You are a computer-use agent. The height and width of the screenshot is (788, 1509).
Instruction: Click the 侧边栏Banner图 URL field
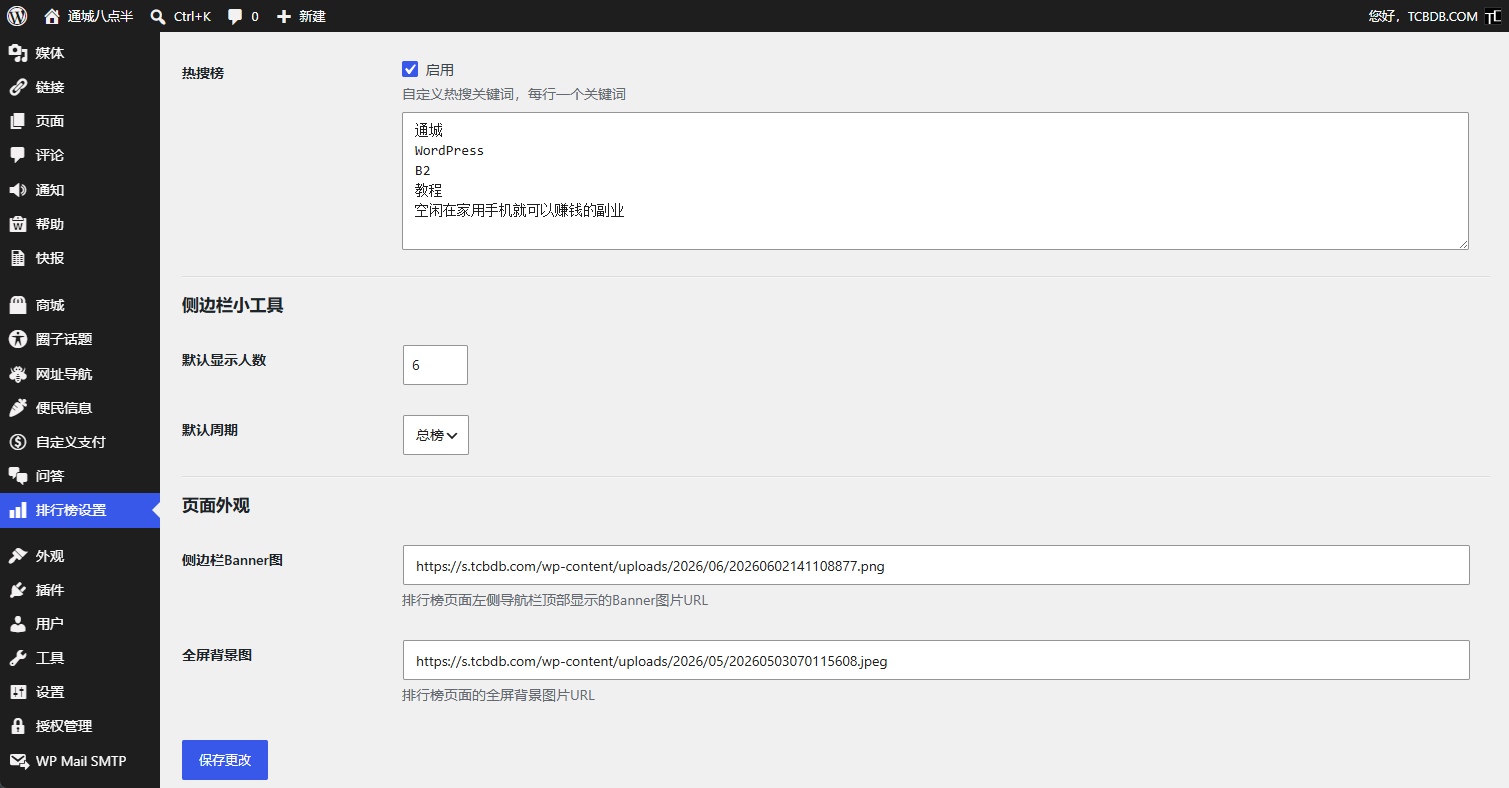pyautogui.click(x=936, y=565)
